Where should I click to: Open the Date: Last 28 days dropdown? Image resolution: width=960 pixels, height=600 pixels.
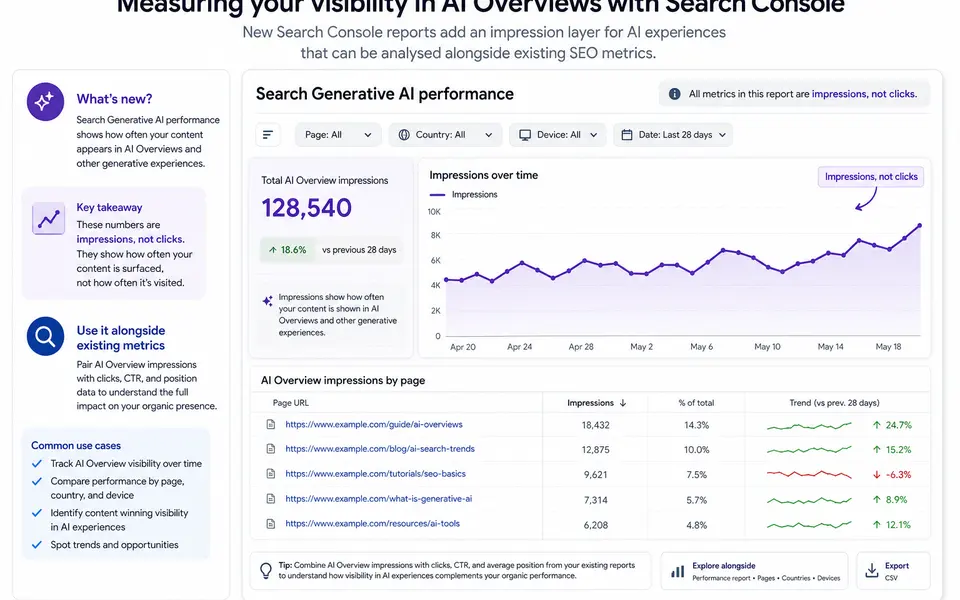[673, 135]
